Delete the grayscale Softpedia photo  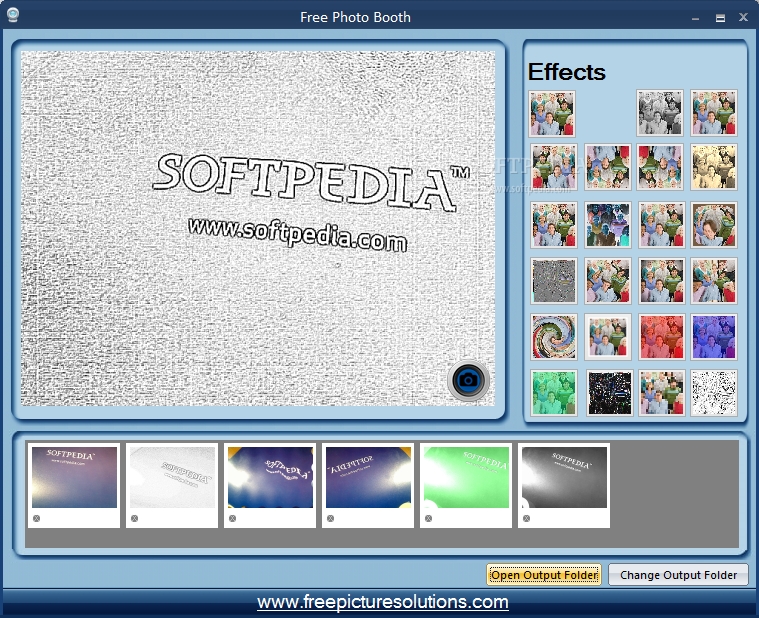tap(527, 518)
